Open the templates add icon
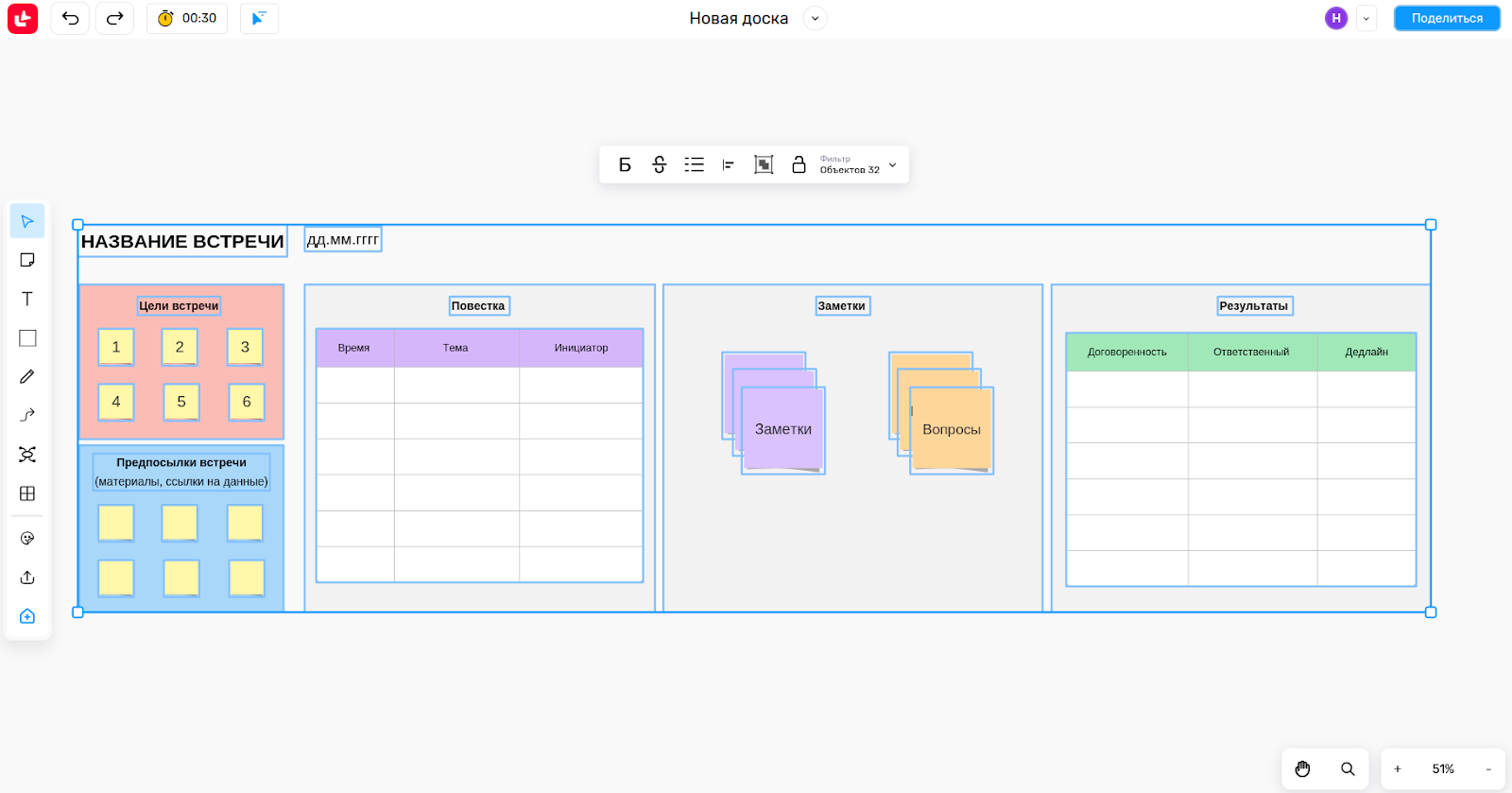 (x=27, y=616)
